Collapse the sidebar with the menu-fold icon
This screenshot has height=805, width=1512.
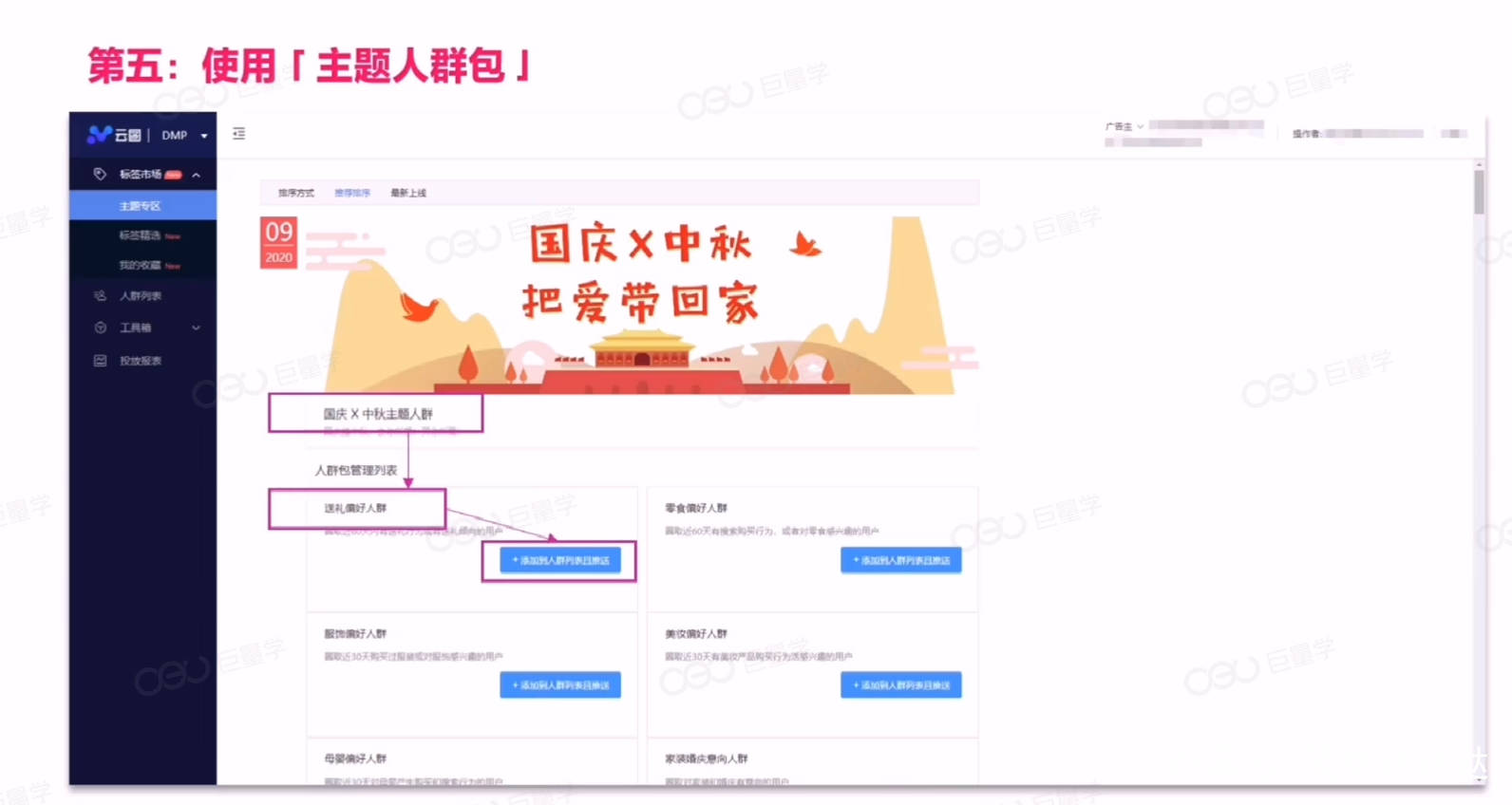(239, 134)
